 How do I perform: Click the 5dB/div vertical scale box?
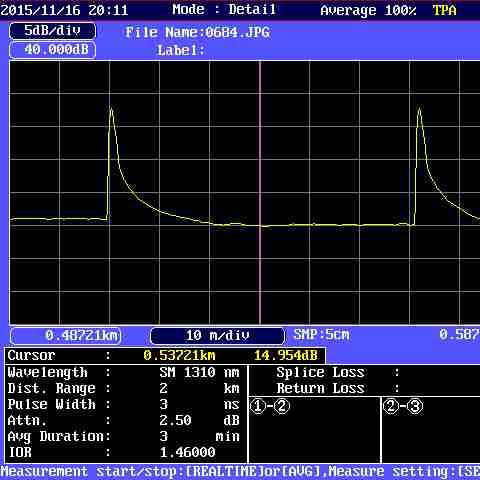click(x=53, y=31)
